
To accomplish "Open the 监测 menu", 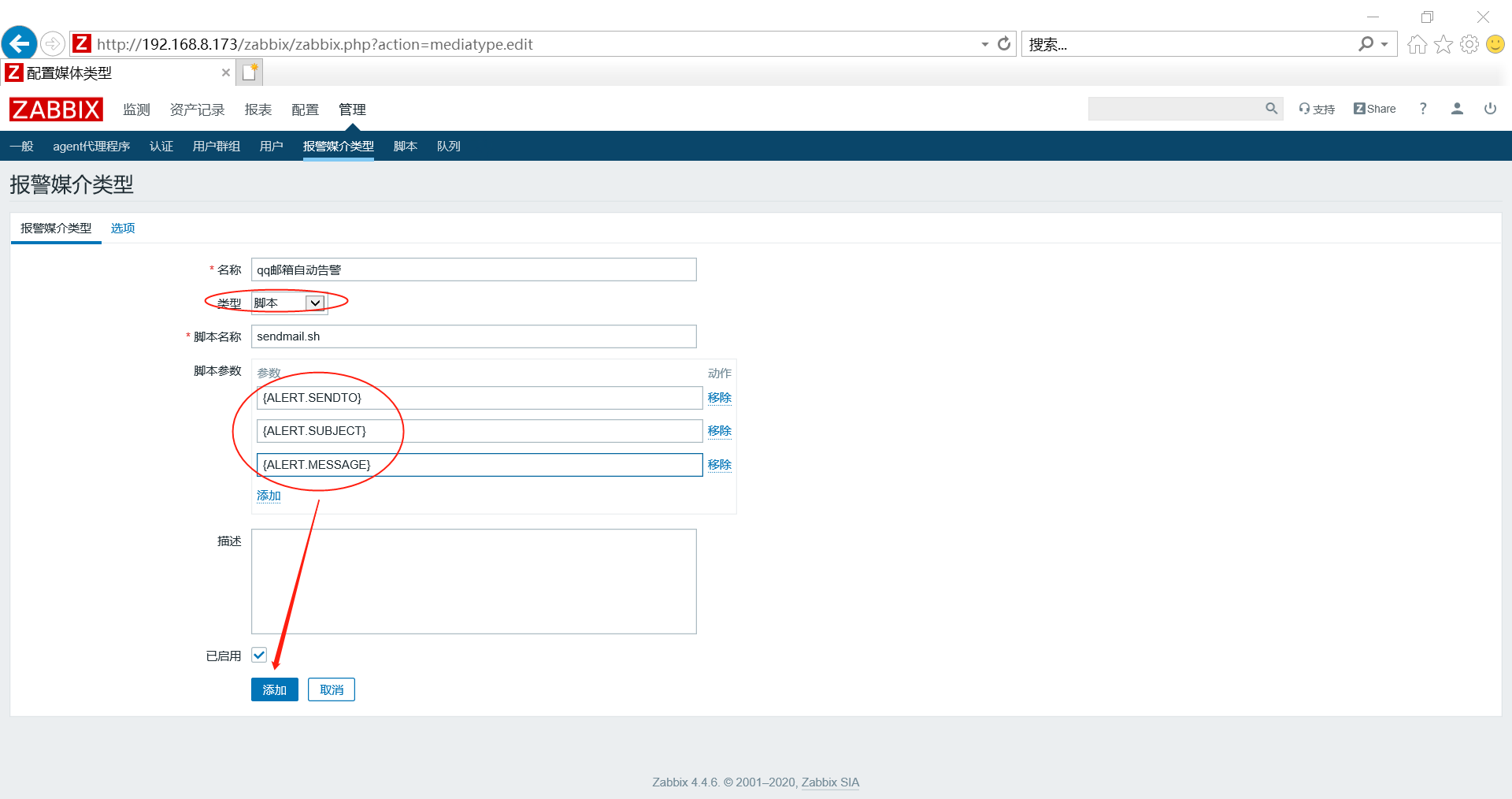I will (136, 110).
